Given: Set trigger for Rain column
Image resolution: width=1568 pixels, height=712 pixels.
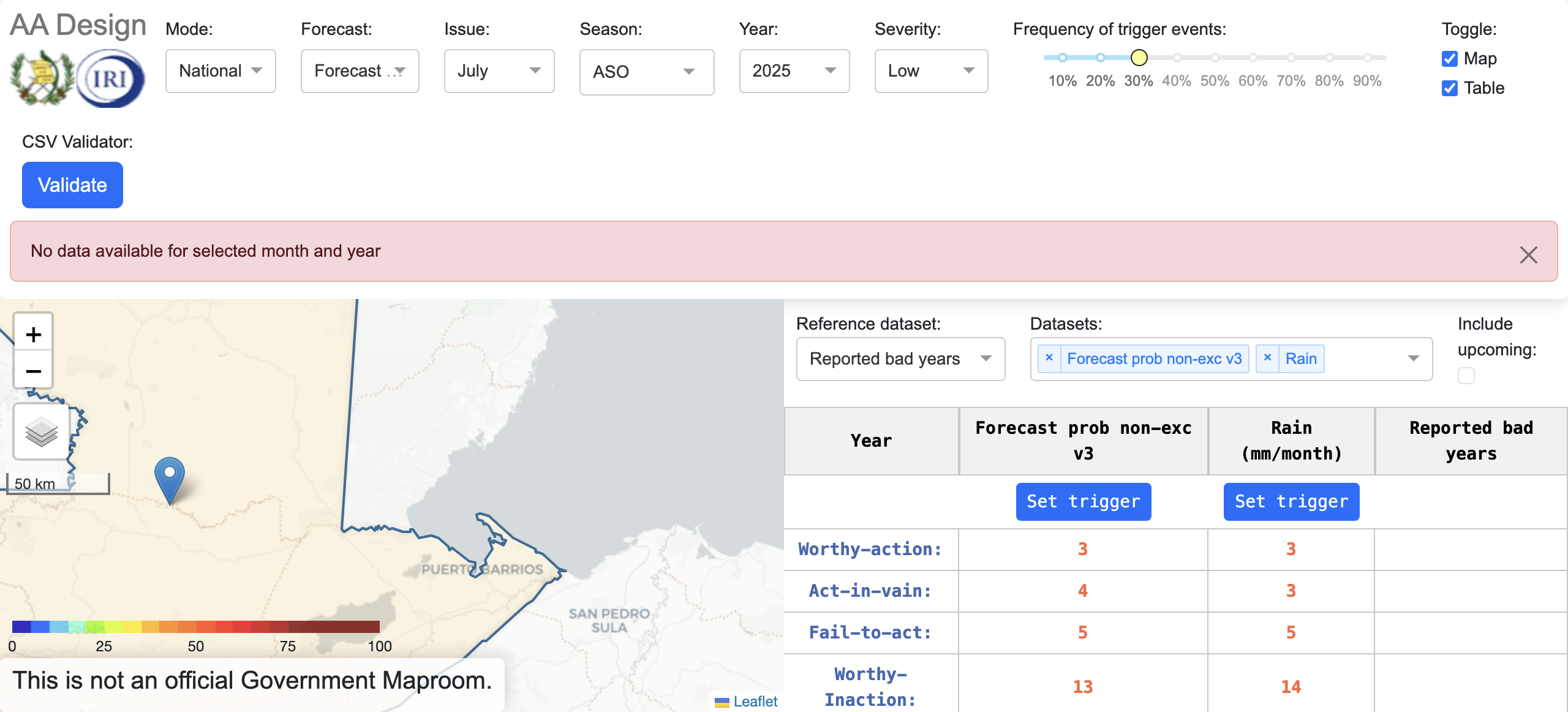Looking at the screenshot, I should [x=1291, y=501].
